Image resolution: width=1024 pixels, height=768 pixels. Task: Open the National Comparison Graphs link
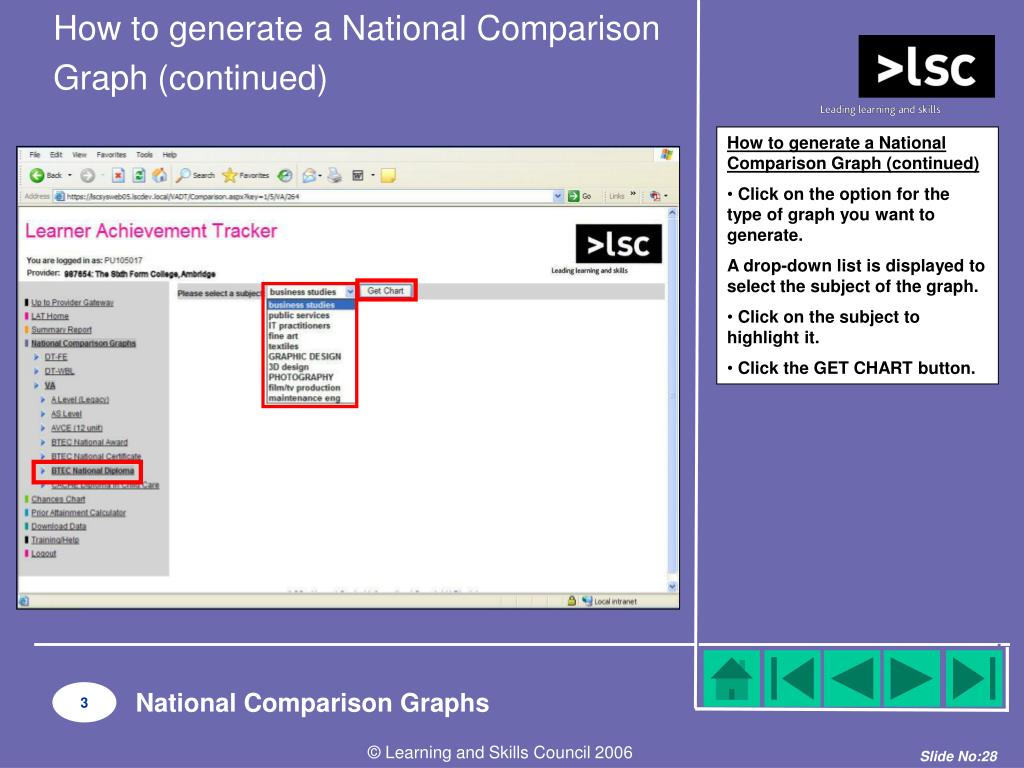pyautogui.click(x=84, y=344)
